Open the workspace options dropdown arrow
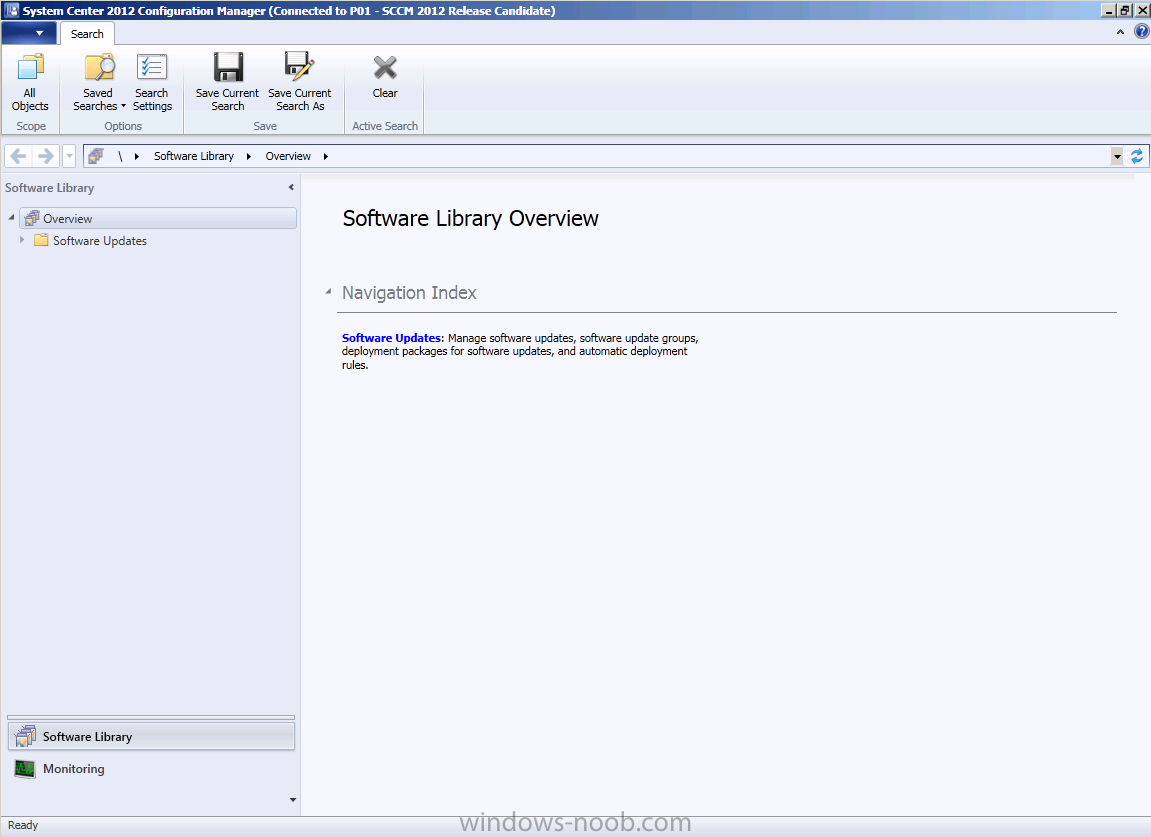Screen dimensions: 1151x837 tap(293, 800)
